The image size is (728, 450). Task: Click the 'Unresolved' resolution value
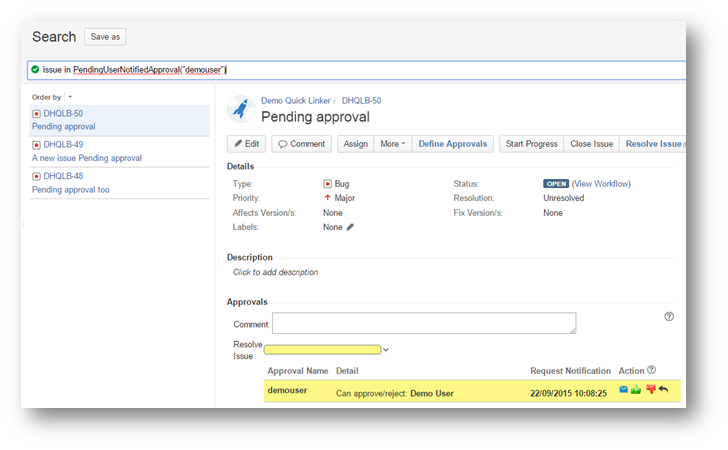(564, 198)
